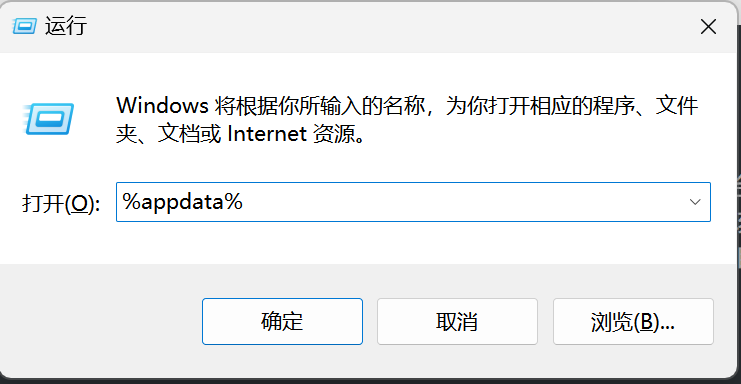Open file browser via 浏览(B)... button

(633, 322)
